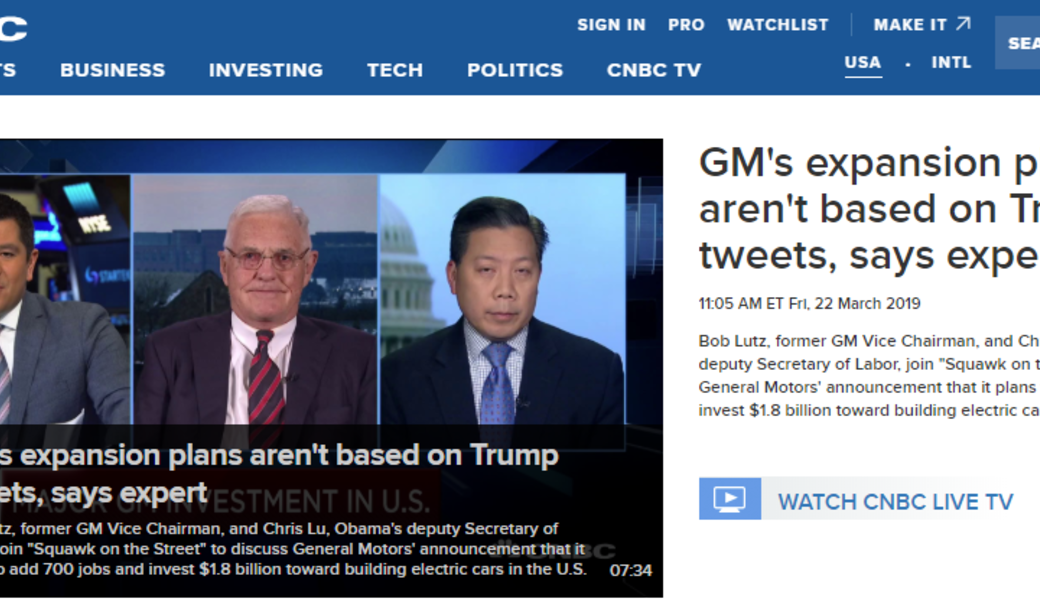Image resolution: width=1040 pixels, height=602 pixels.
Task: Open the PRO section menu
Action: [687, 24]
